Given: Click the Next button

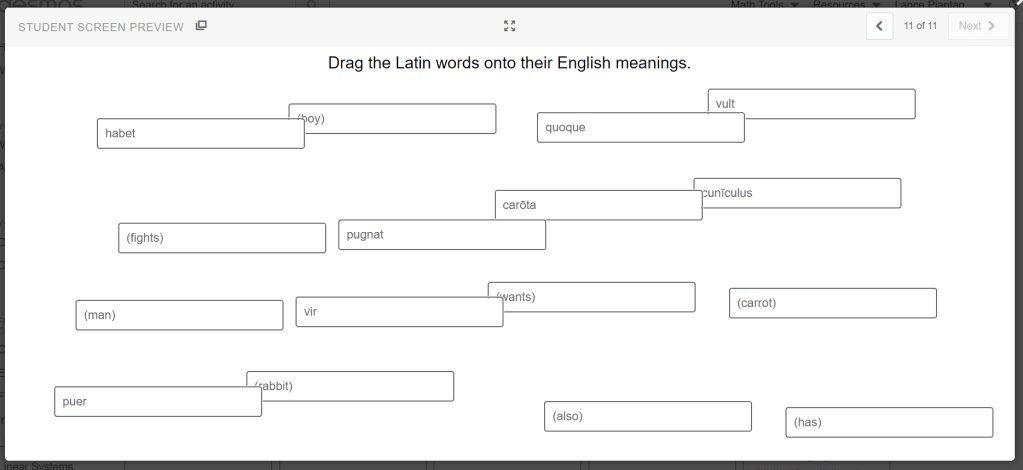Looking at the screenshot, I should pyautogui.click(x=976, y=26).
